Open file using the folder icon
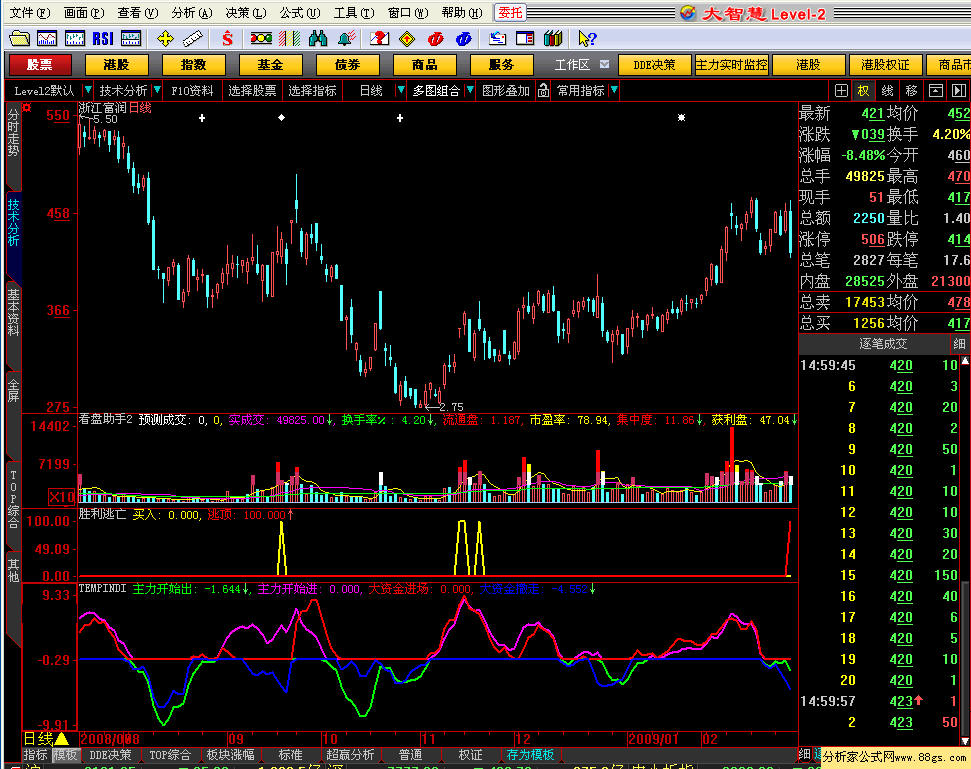The height and width of the screenshot is (769, 971). [19, 39]
